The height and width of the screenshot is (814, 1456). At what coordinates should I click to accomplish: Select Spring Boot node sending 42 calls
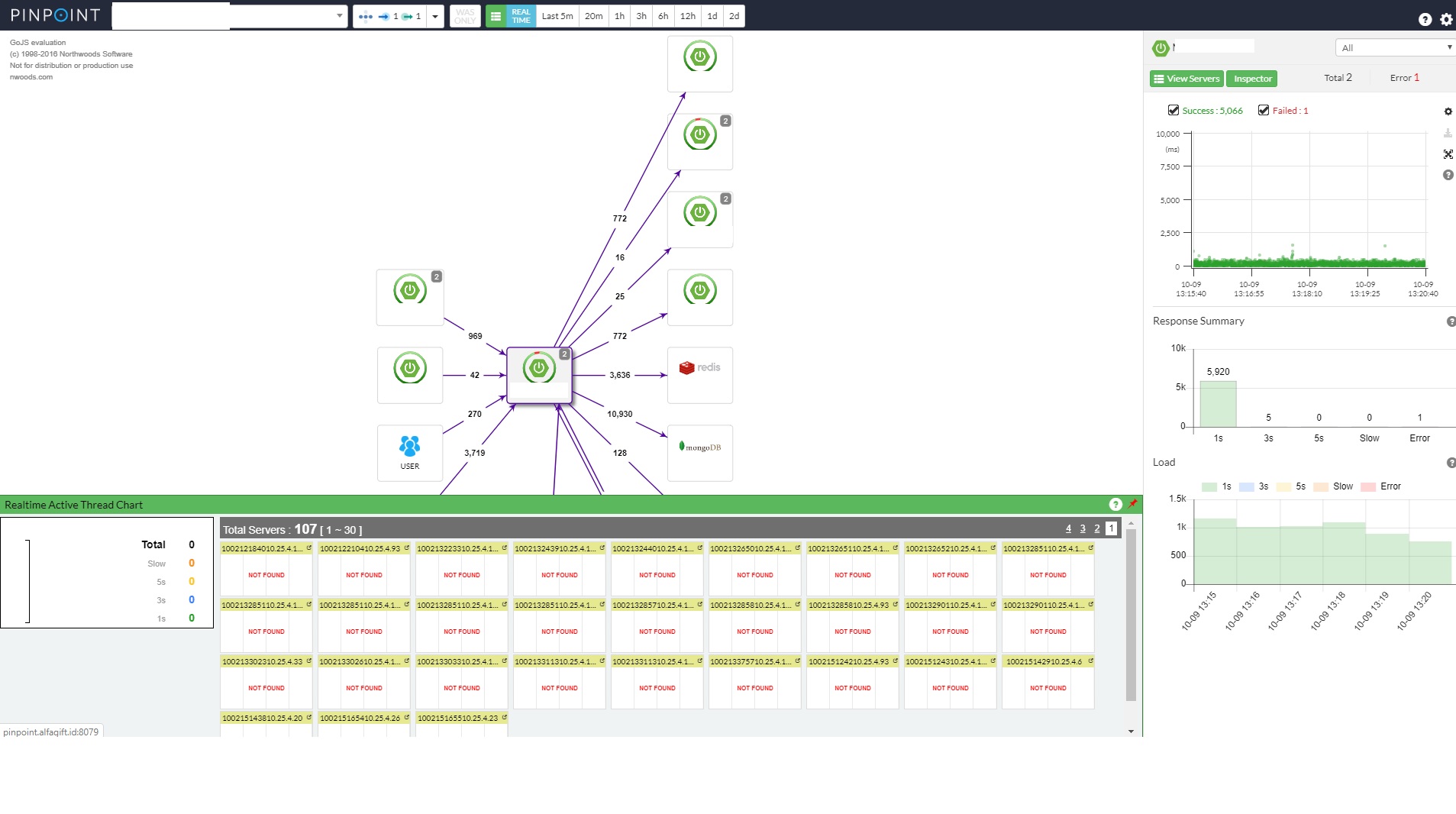410,375
